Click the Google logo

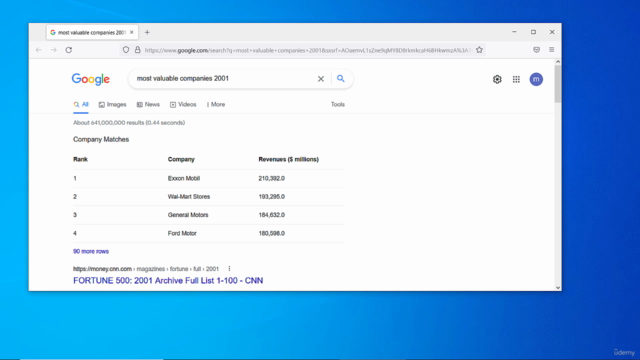coord(91,79)
